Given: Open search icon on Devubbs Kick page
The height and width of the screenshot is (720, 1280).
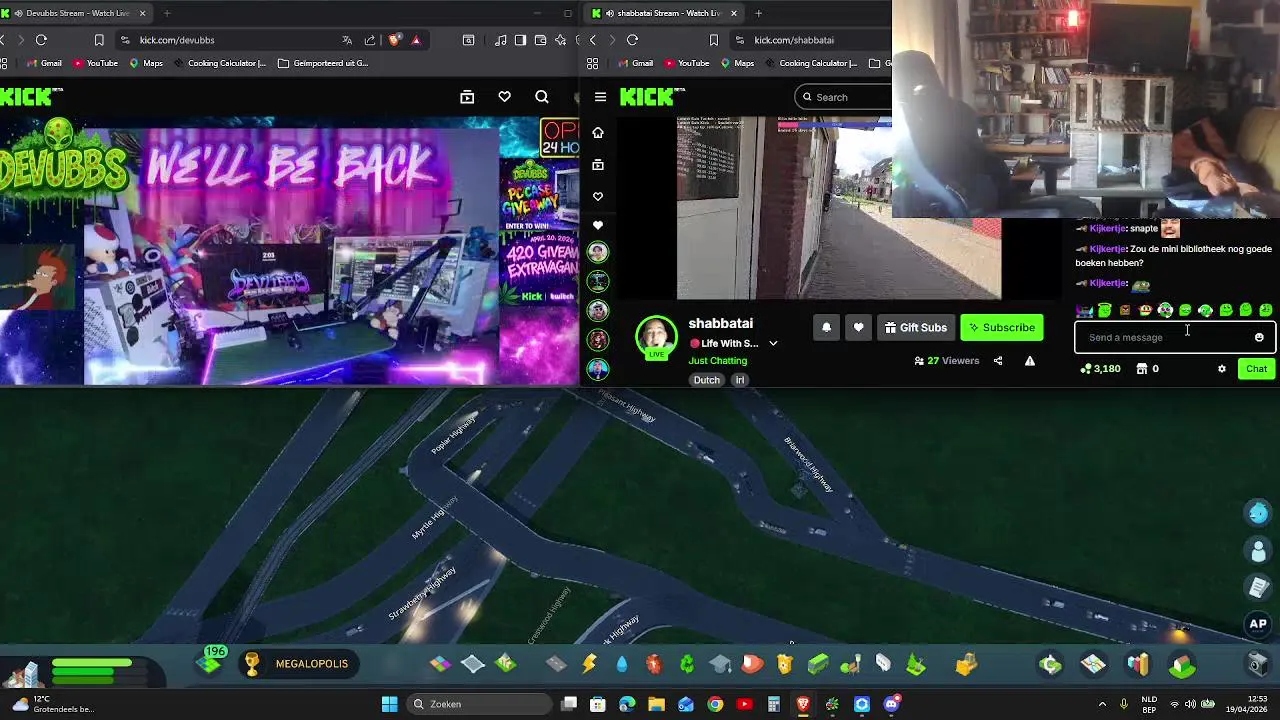Looking at the screenshot, I should tap(542, 97).
